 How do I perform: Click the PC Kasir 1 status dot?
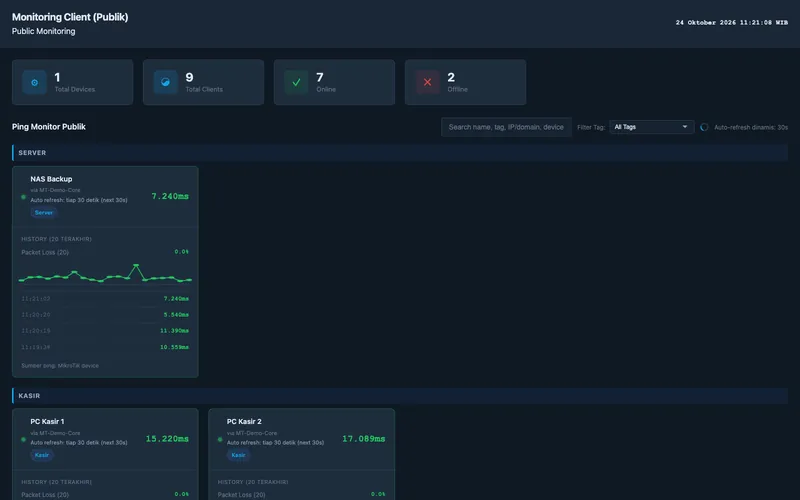click(x=23, y=439)
